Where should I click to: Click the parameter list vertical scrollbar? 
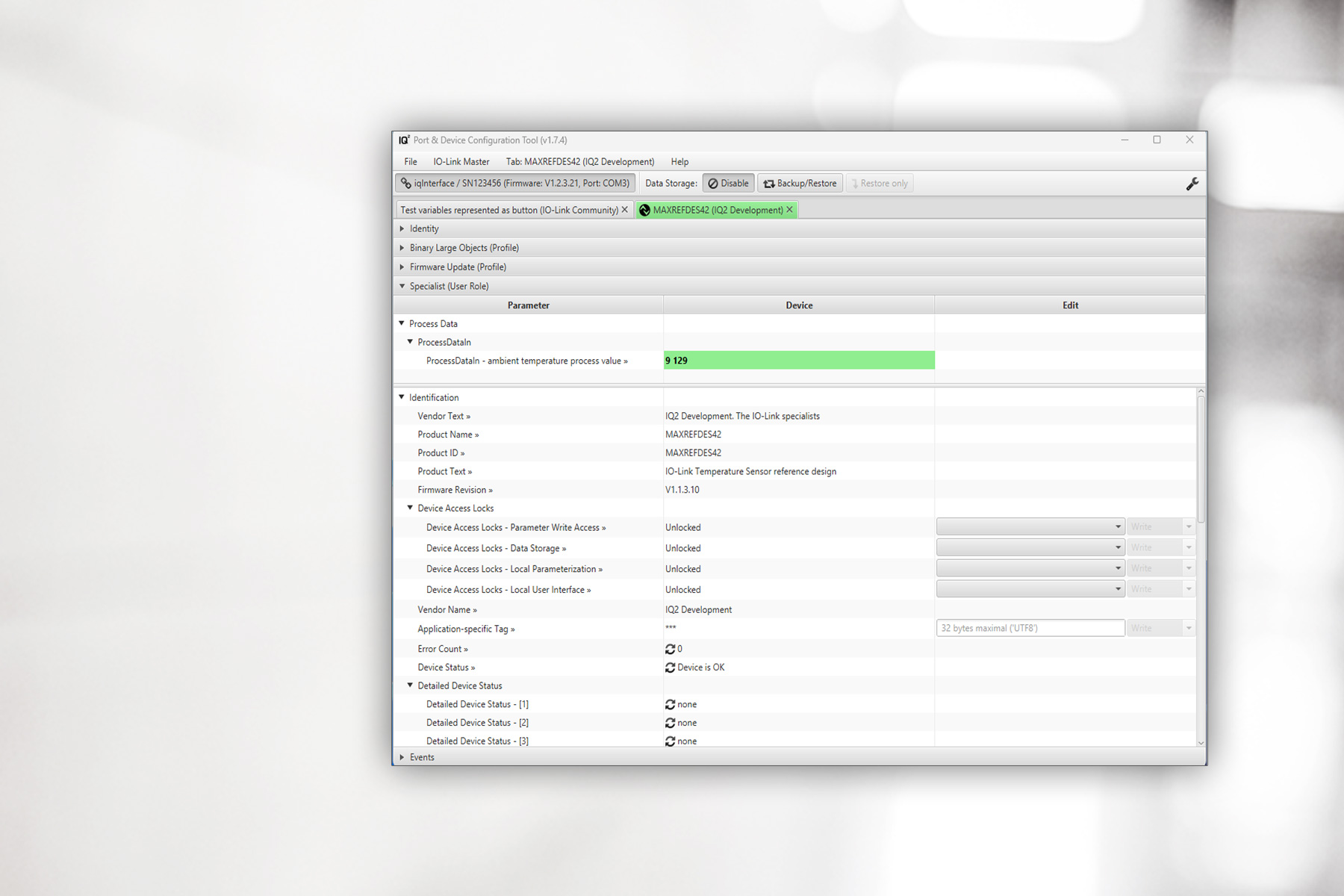(1201, 459)
